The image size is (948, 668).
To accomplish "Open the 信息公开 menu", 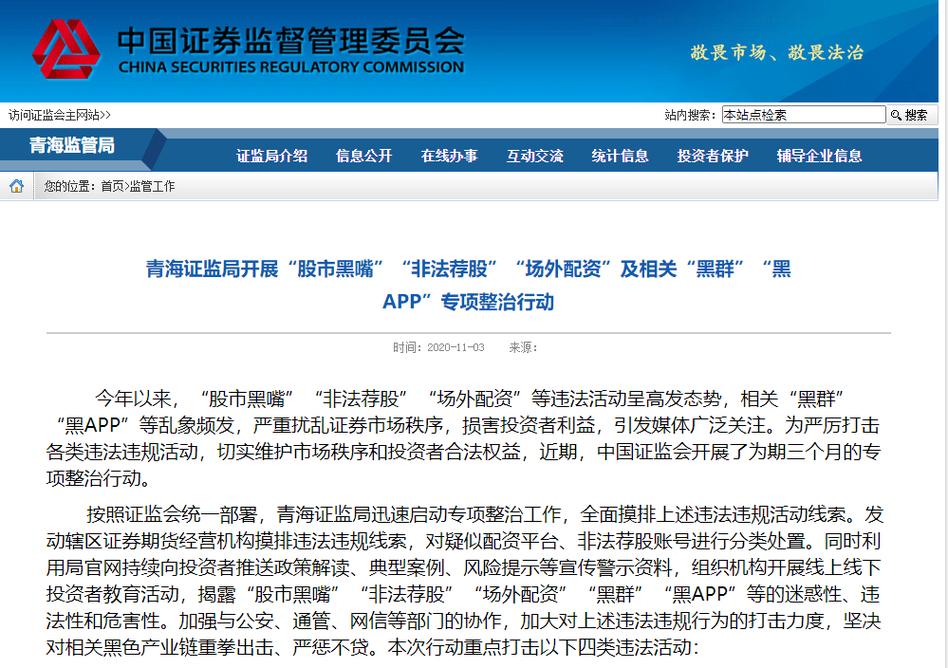I will 363,156.
